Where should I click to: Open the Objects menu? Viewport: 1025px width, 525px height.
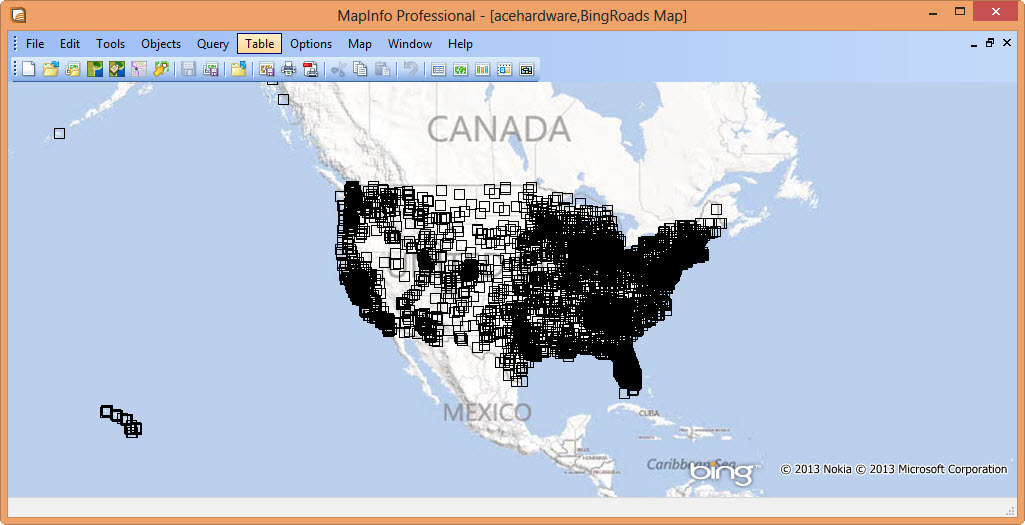coord(161,44)
